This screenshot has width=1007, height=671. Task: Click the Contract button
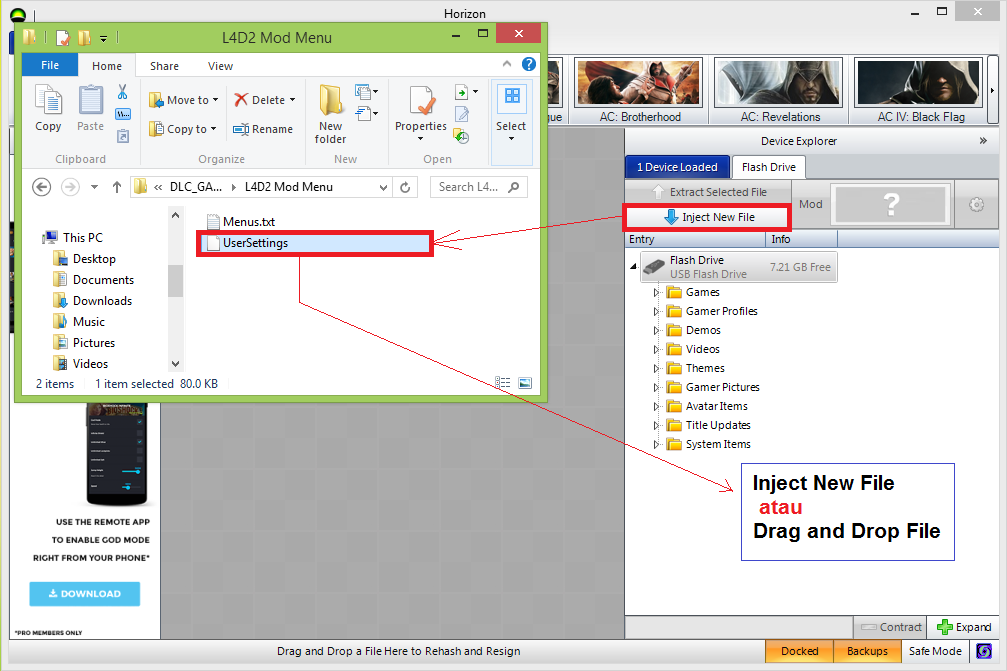(890, 627)
